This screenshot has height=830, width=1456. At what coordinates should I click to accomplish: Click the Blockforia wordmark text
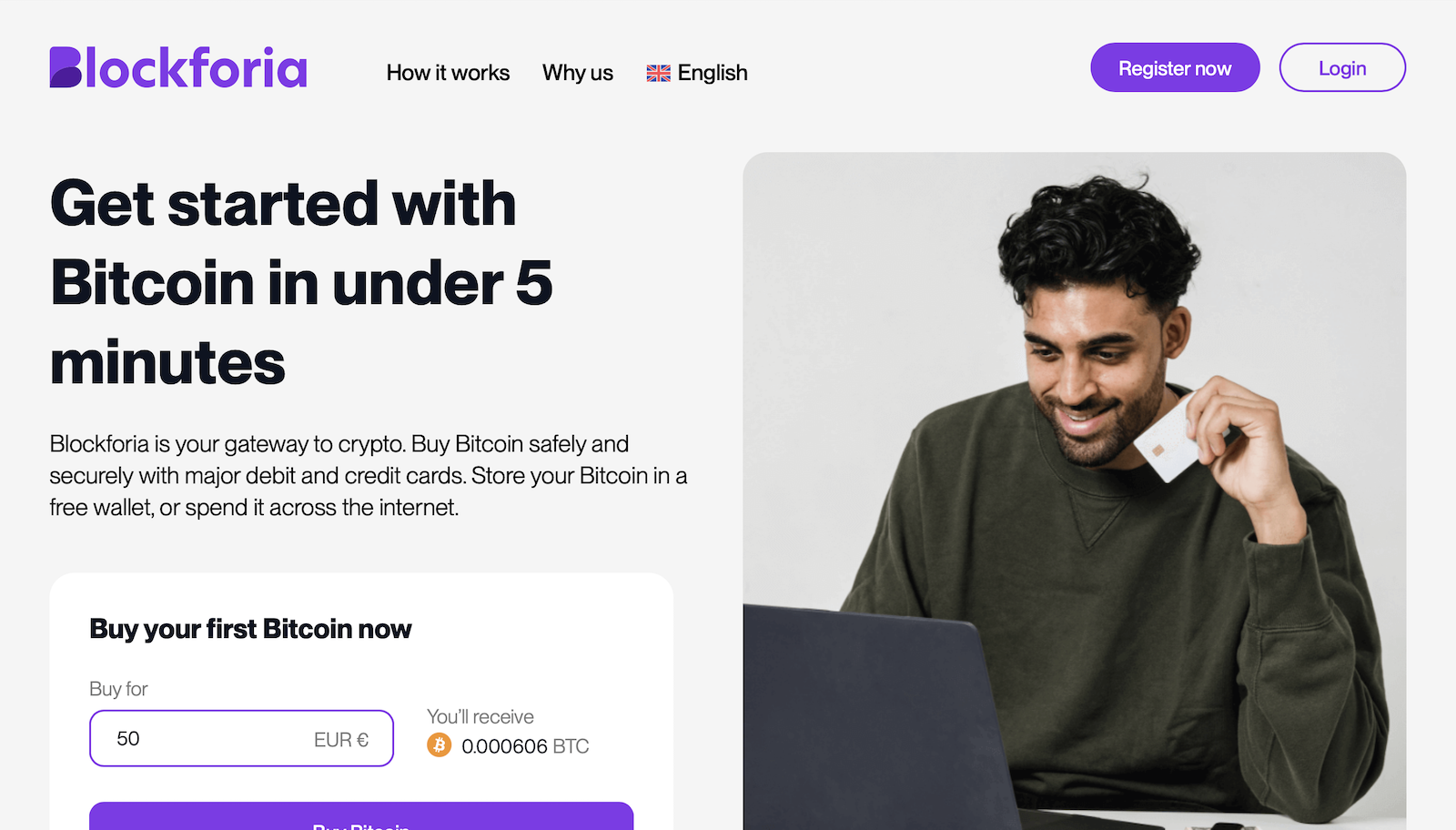(x=197, y=67)
